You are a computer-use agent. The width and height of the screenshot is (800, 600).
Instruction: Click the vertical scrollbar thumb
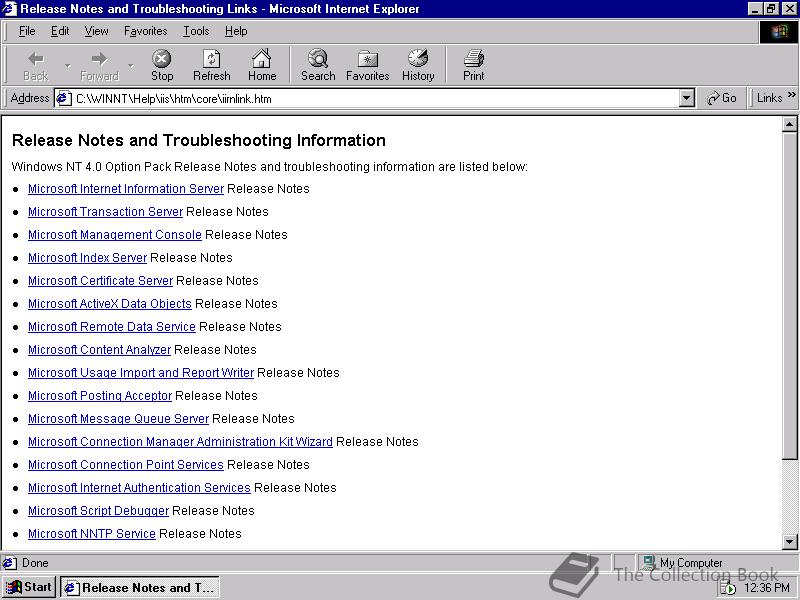[789, 295]
